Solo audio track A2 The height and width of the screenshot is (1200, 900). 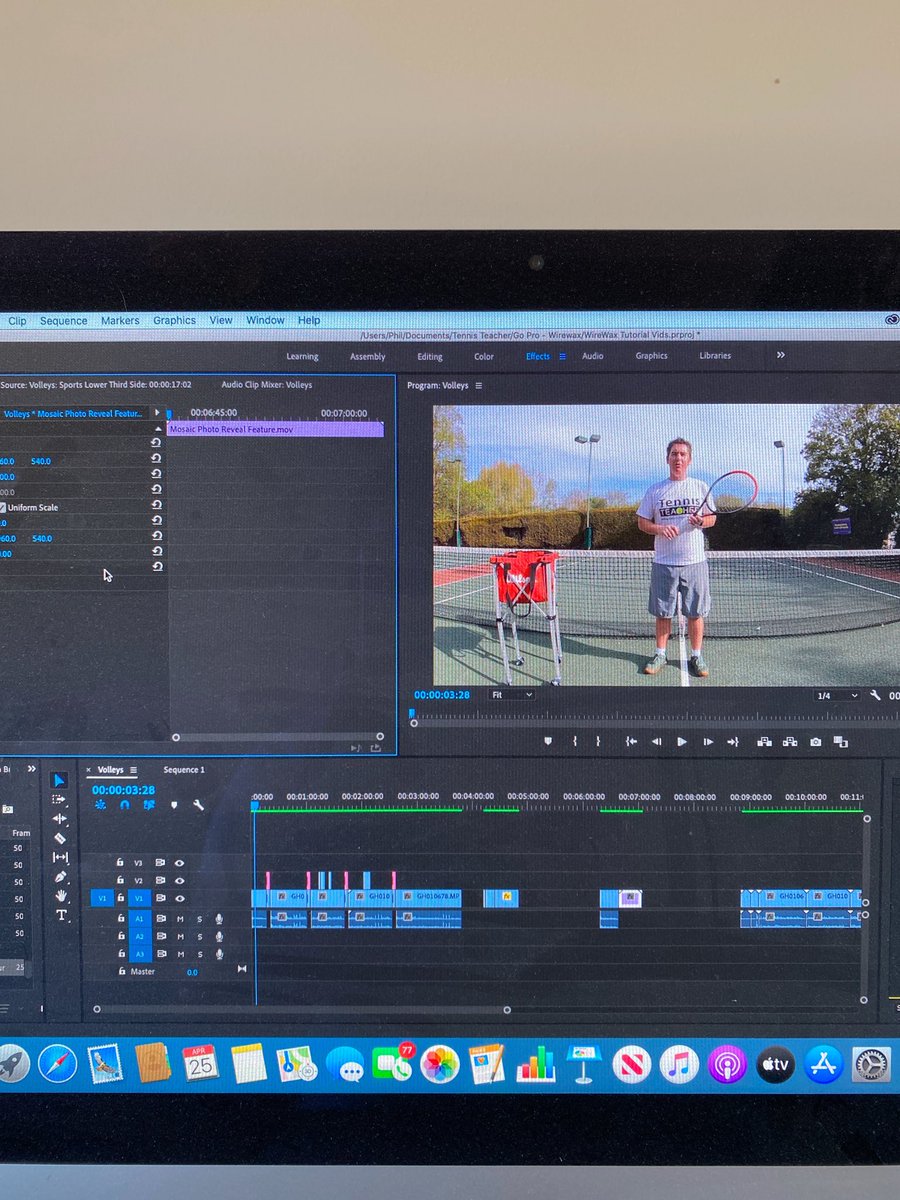[199, 936]
